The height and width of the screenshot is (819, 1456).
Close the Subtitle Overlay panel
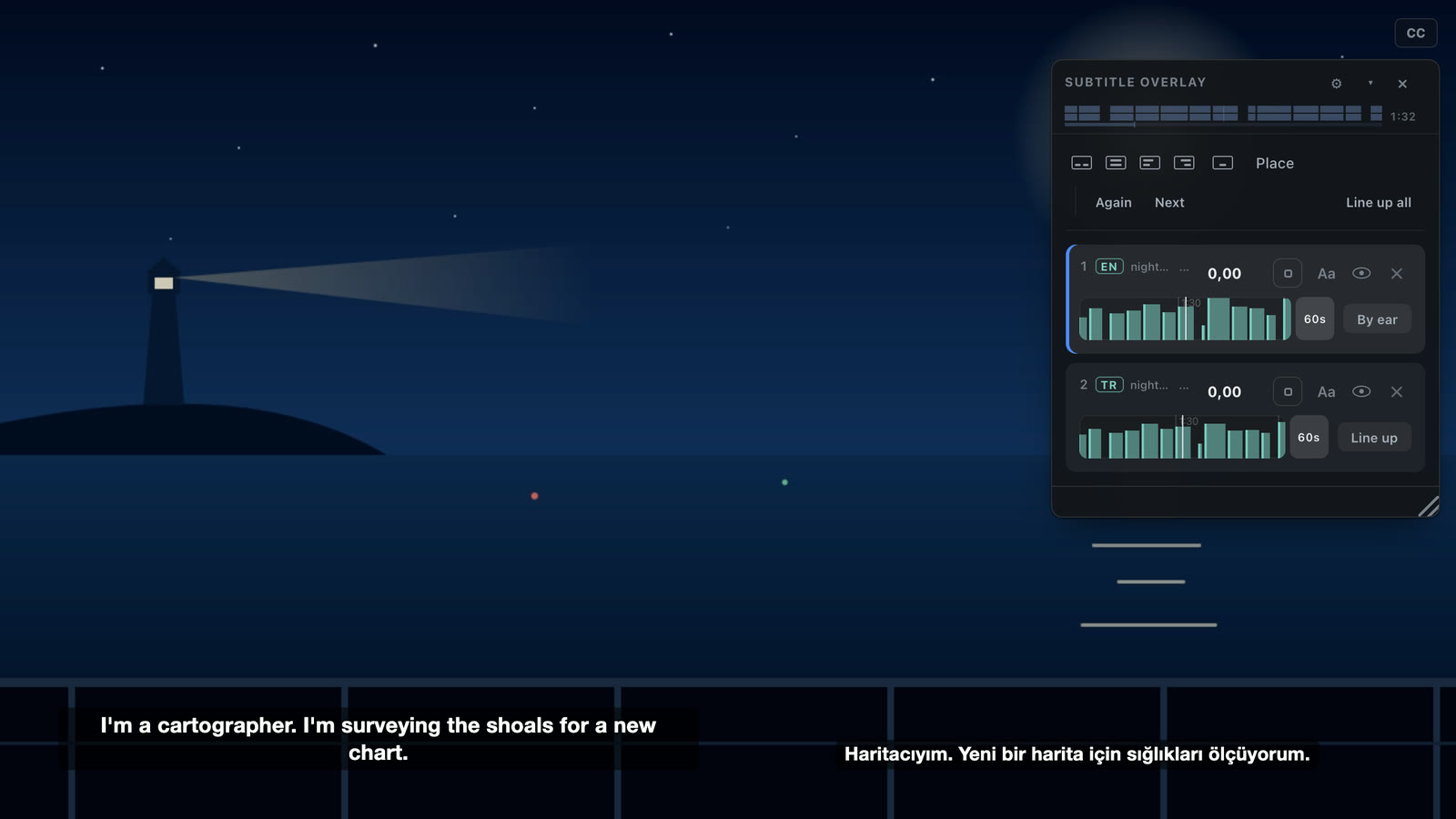coord(1402,84)
